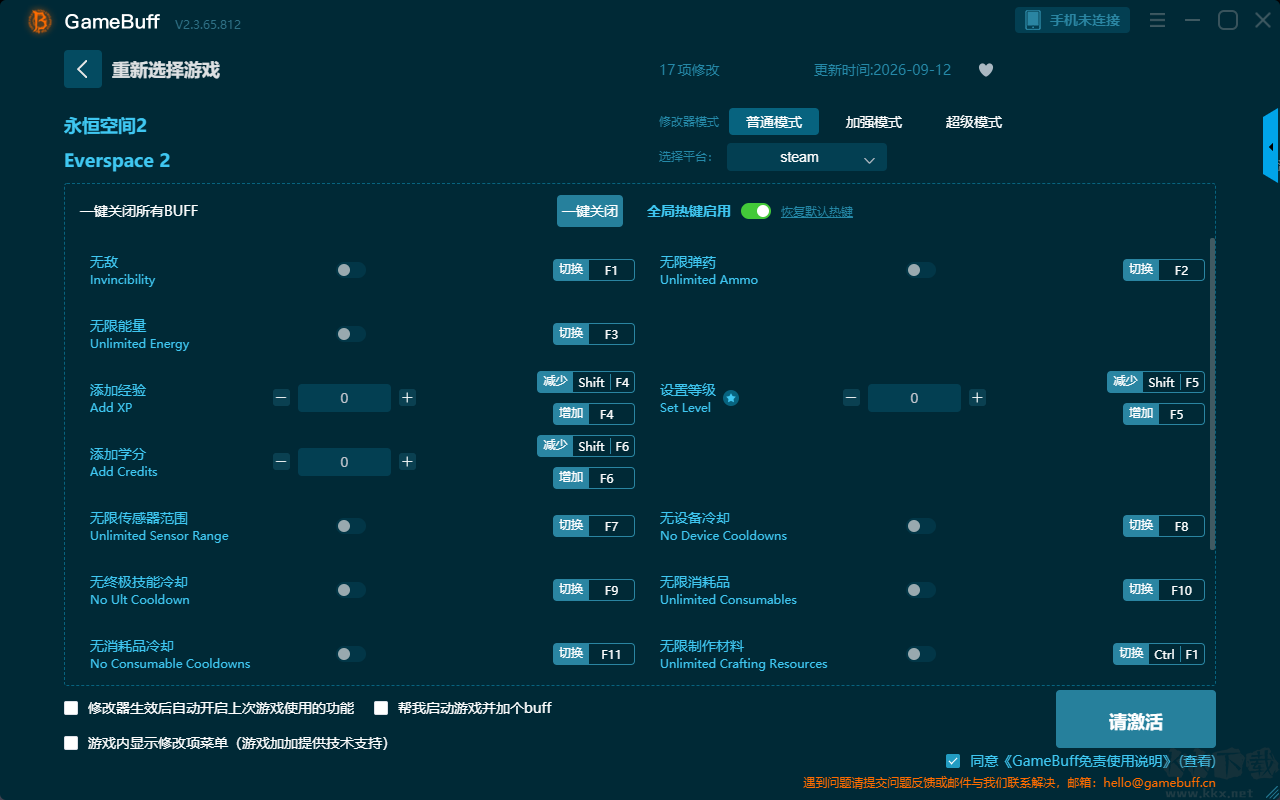Enable the Unlimited Energy switch
This screenshot has height=800, width=1280.
point(351,334)
